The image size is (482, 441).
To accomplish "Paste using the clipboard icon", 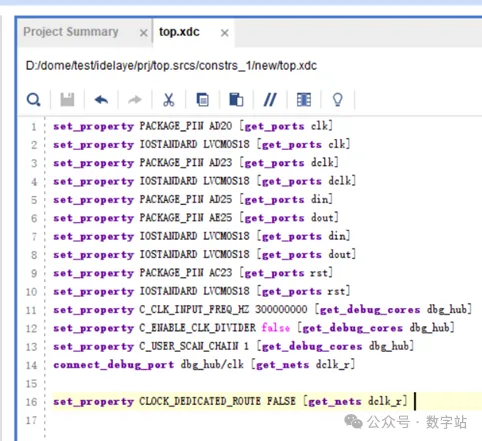I will (x=236, y=100).
